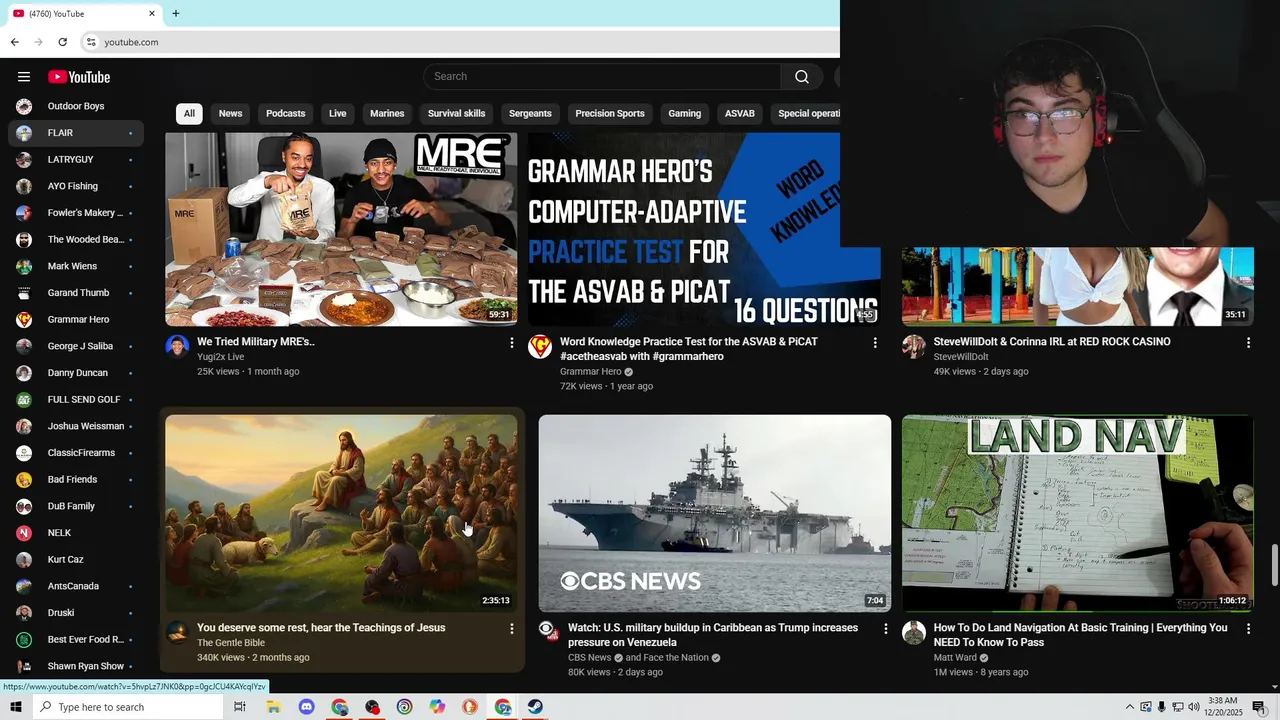Image resolution: width=1280 pixels, height=720 pixels.
Task: Show hidden system tray icons
Action: tap(1130, 707)
